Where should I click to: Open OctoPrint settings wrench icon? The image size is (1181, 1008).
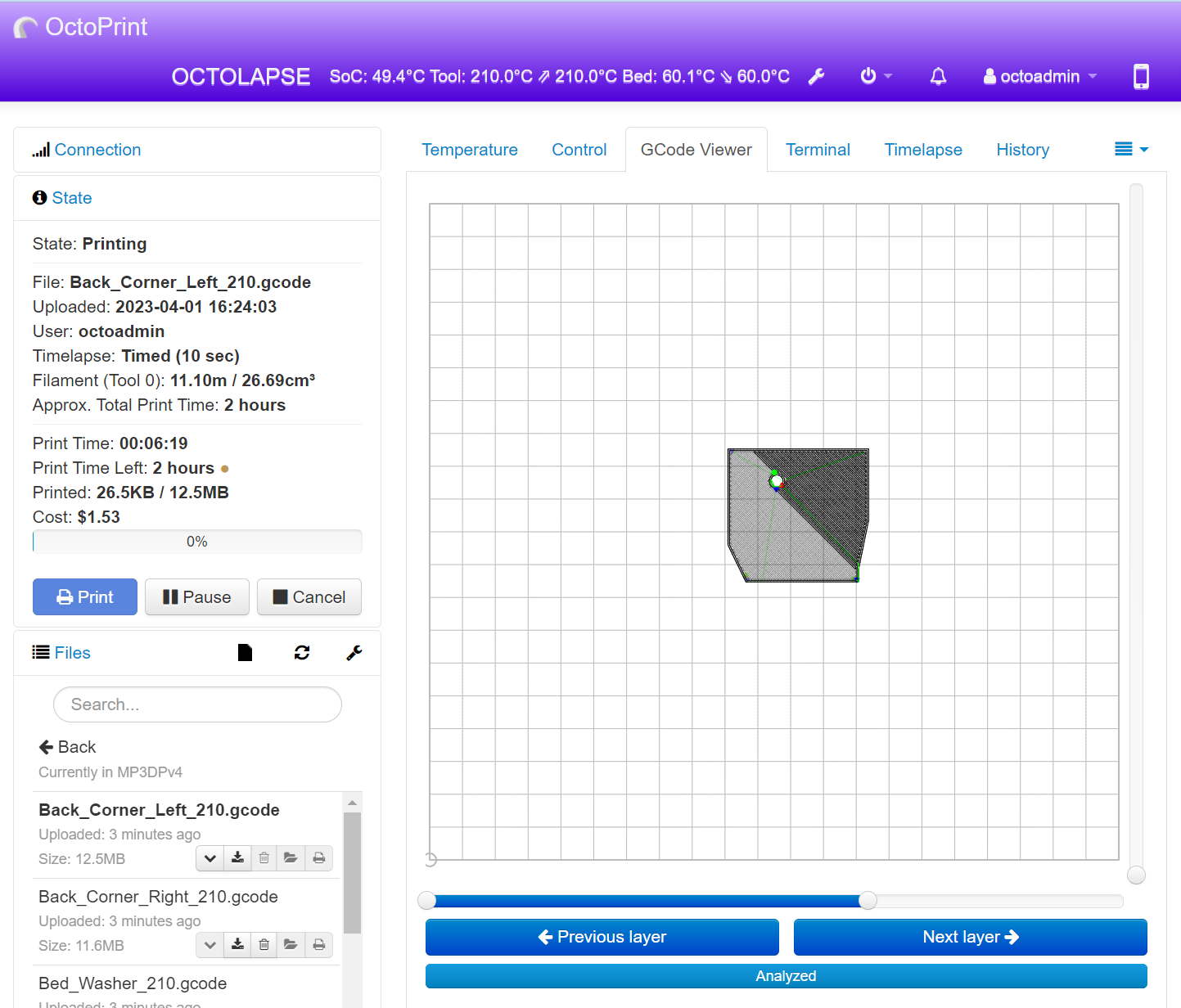pos(816,77)
